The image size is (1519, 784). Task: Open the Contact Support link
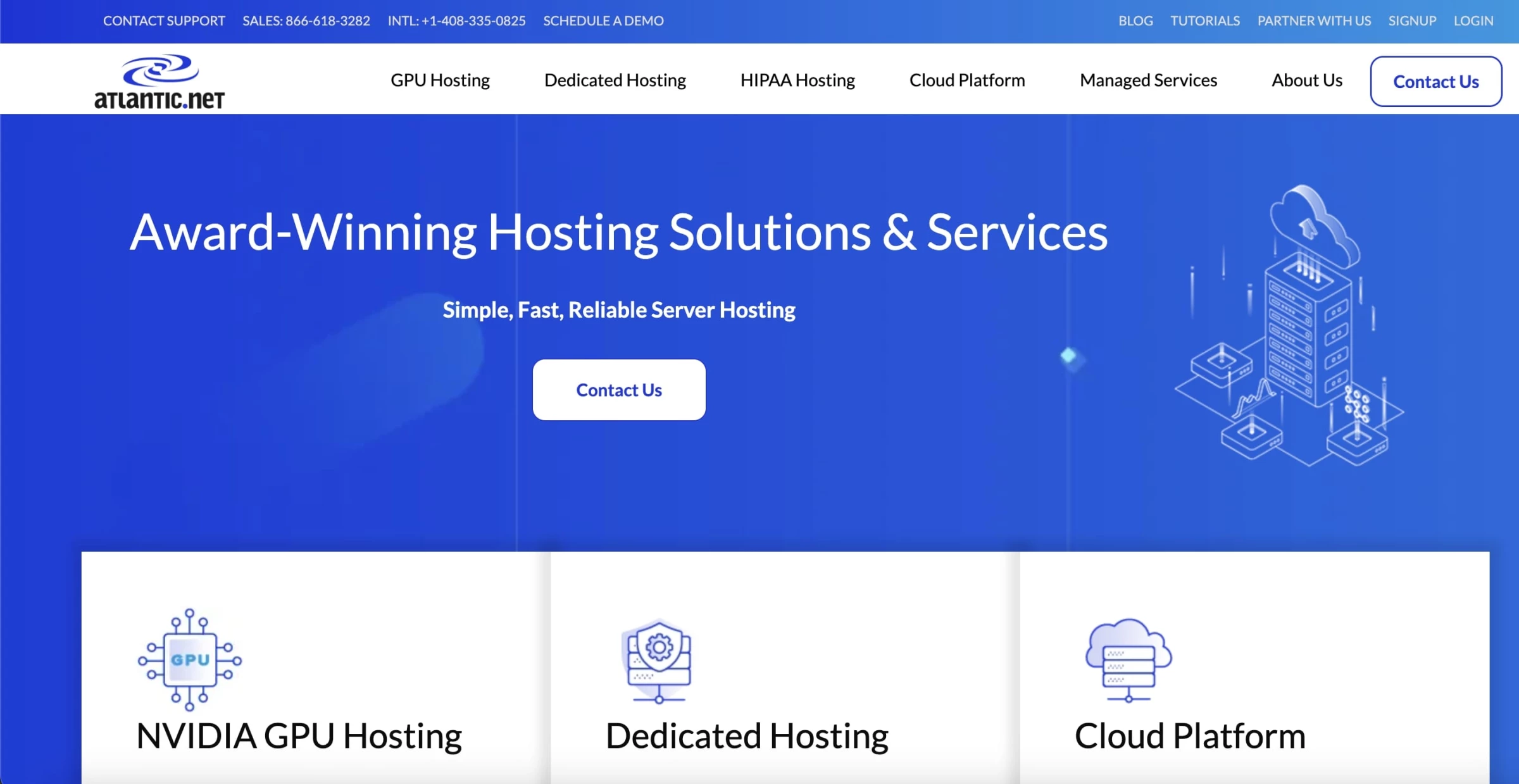(164, 21)
